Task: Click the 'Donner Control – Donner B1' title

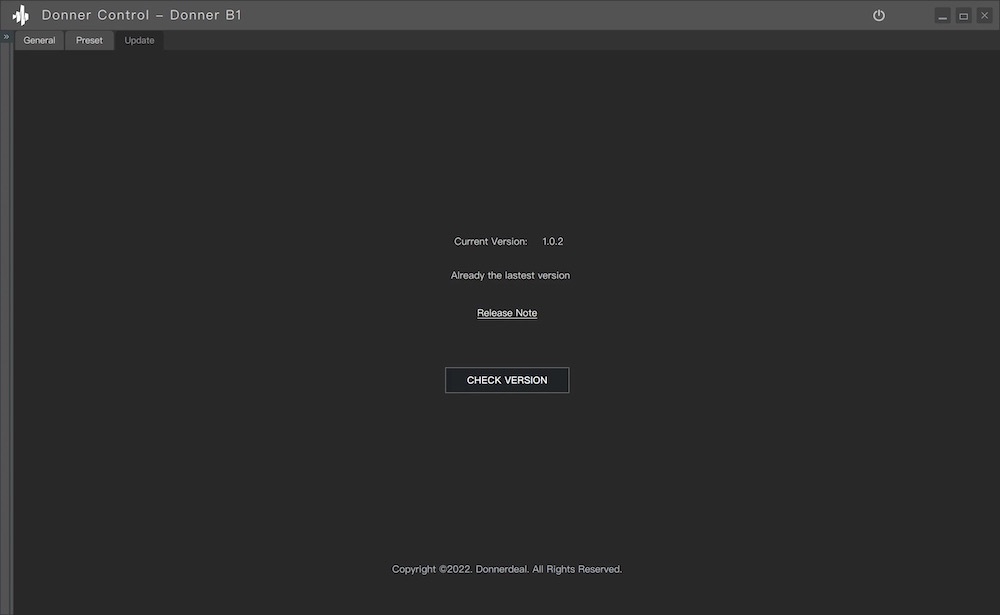Action: click(141, 15)
